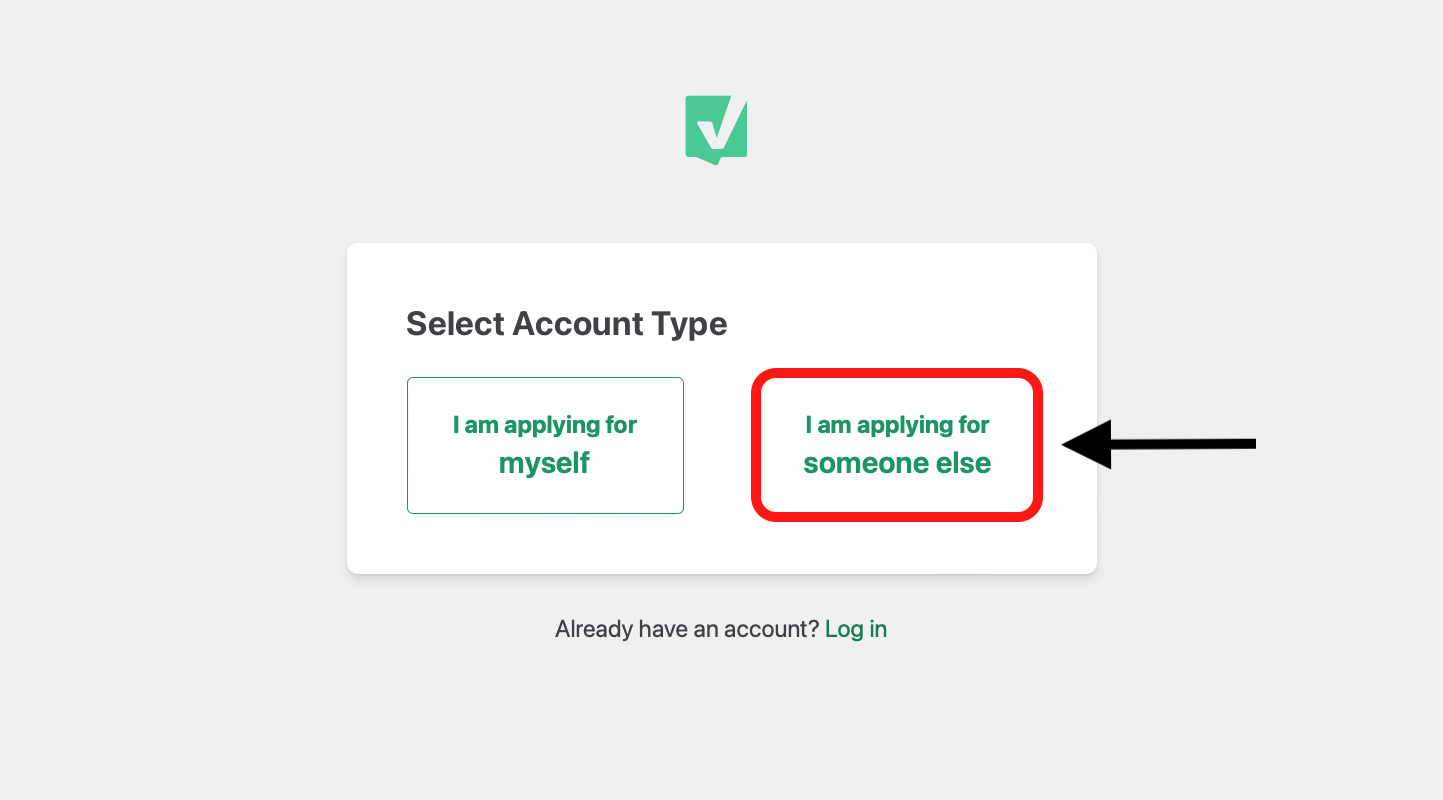Click the 'myself' text in the left box
This screenshot has height=800, width=1443.
[545, 463]
